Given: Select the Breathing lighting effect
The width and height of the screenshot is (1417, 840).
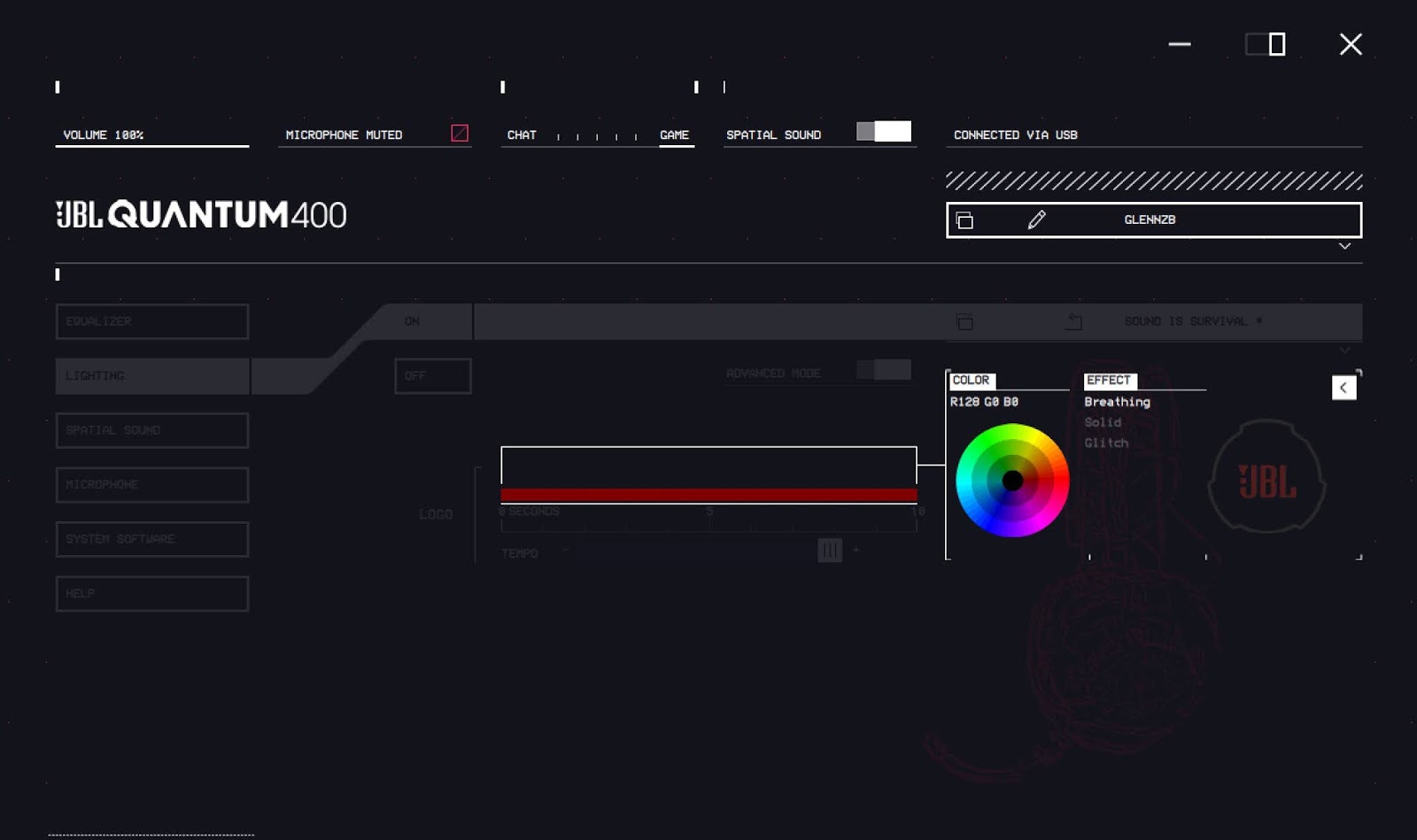Looking at the screenshot, I should [x=1118, y=402].
